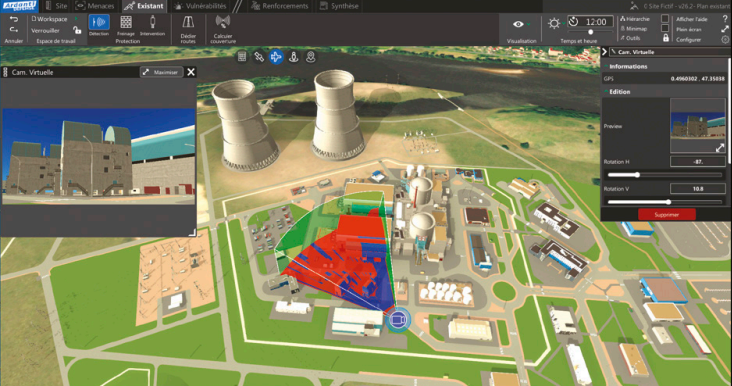Viewport: 732px width, 386px height.
Task: Click the Plein écran arrows icon
Action: pyautogui.click(x=725, y=29)
